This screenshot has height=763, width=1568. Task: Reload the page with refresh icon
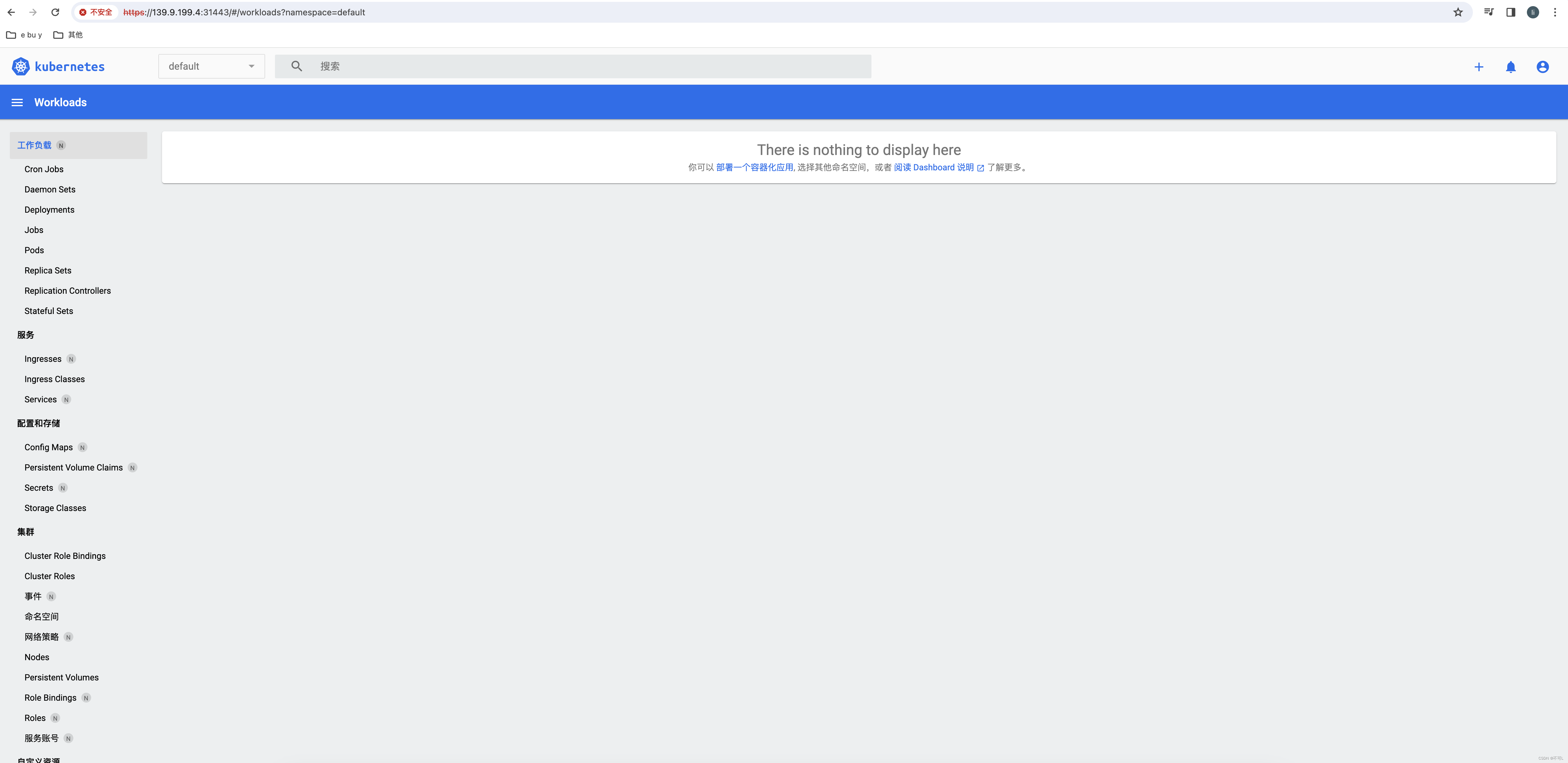(x=55, y=12)
